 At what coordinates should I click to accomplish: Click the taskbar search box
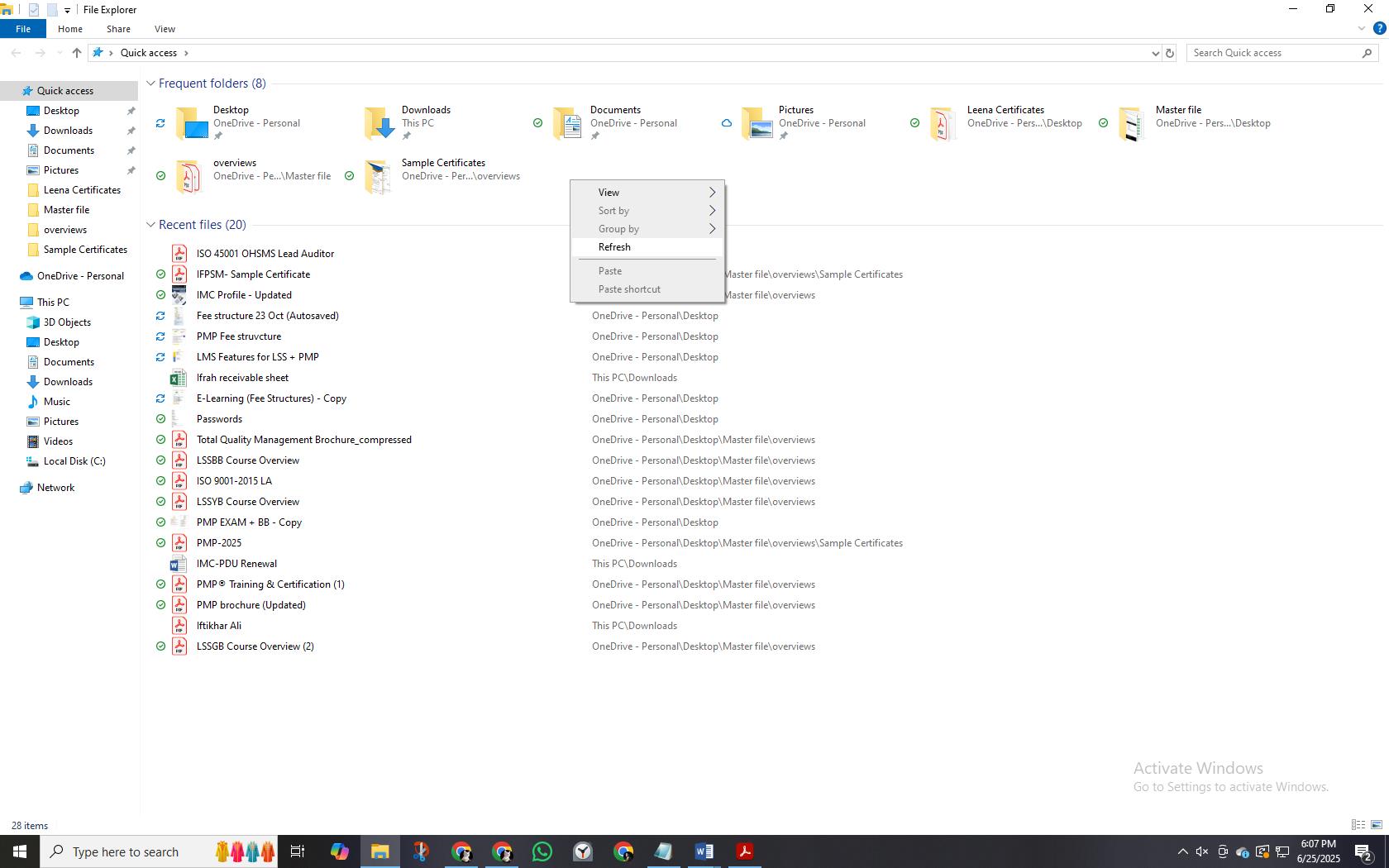pyautogui.click(x=159, y=851)
